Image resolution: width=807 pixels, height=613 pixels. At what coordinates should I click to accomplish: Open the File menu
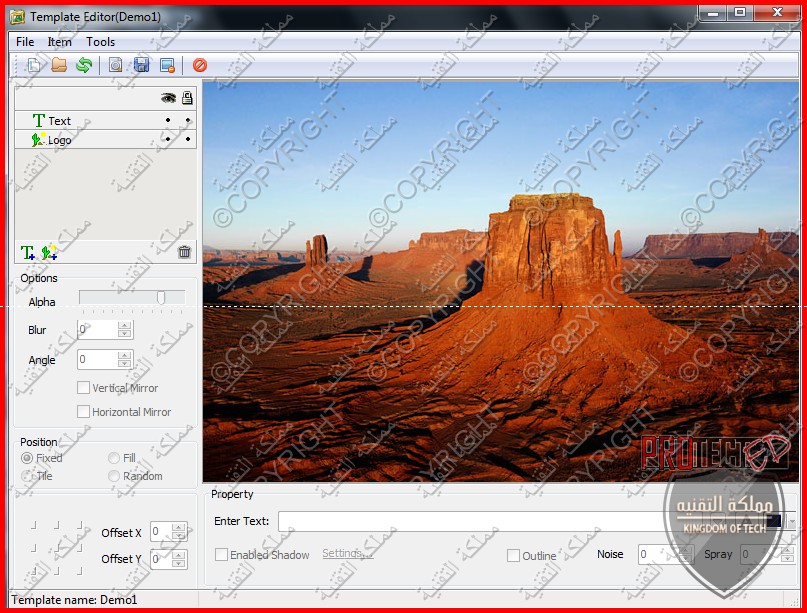tap(25, 42)
